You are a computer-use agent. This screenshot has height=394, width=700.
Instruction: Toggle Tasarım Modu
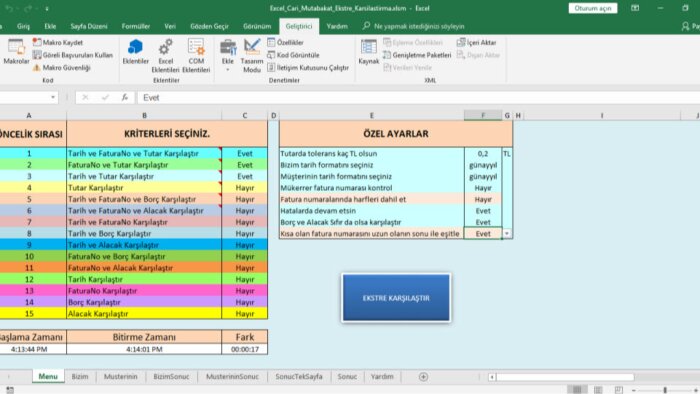(252, 56)
